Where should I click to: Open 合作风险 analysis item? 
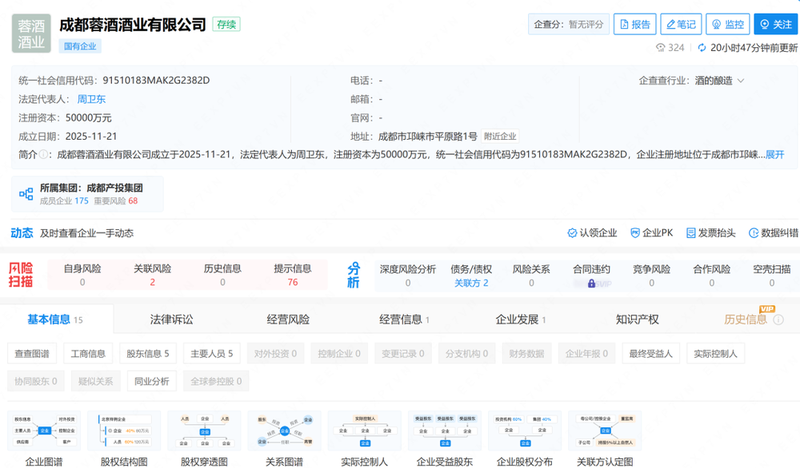(x=712, y=276)
